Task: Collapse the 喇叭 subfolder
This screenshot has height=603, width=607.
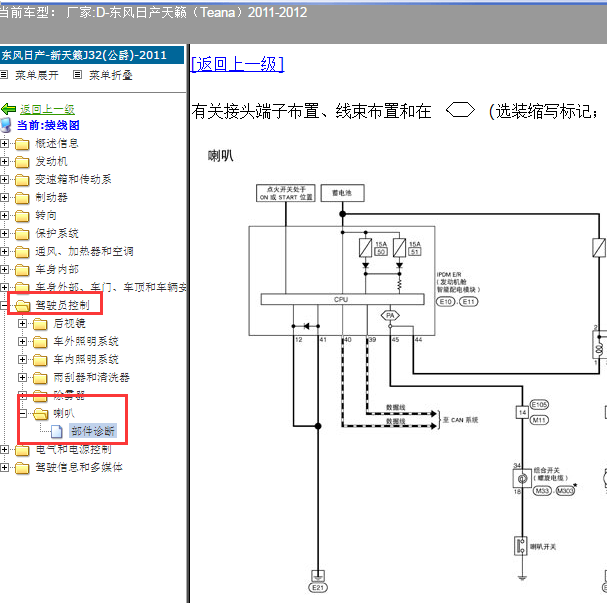Action: click(22, 413)
